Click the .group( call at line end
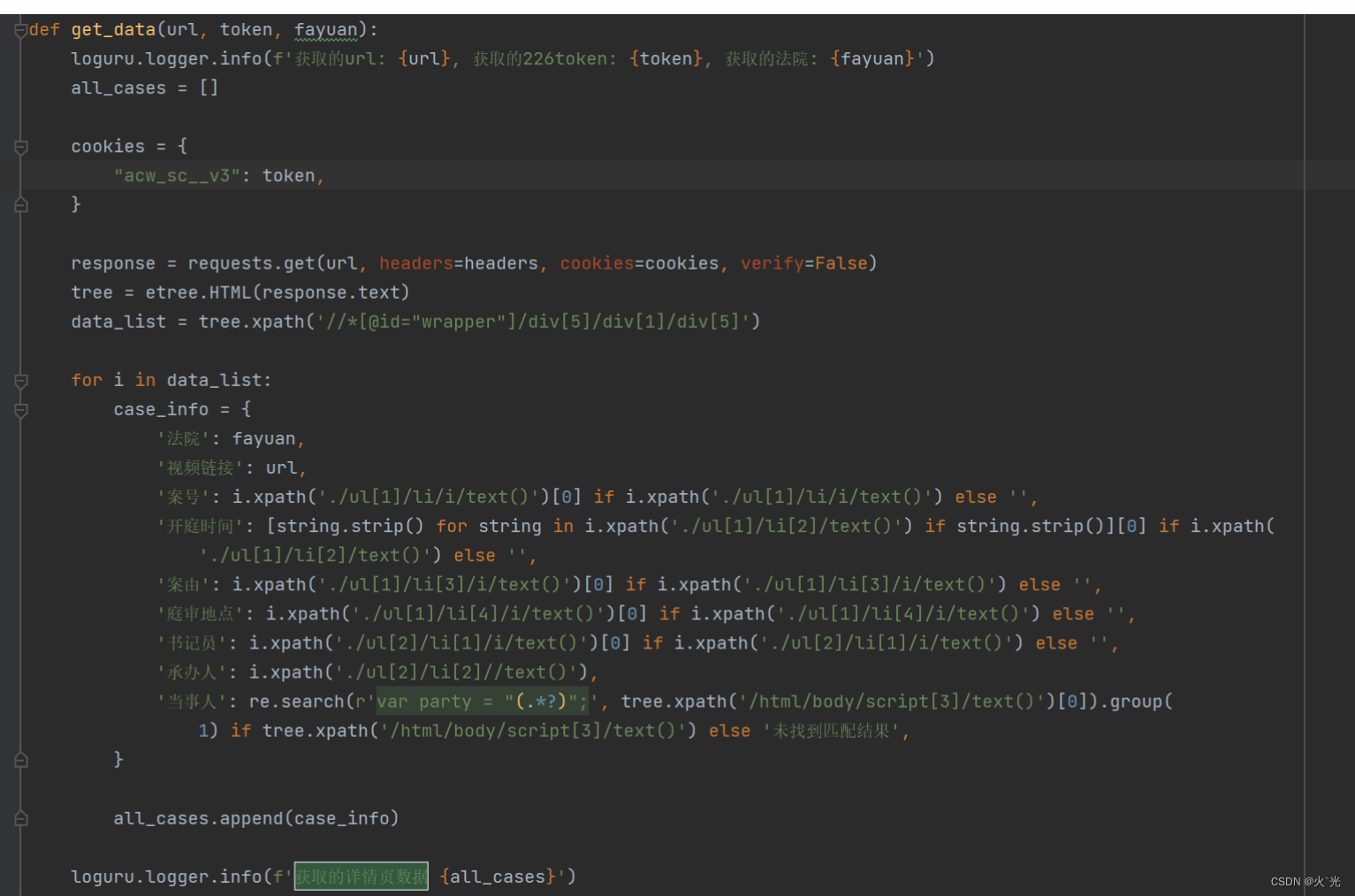 tap(1136, 702)
